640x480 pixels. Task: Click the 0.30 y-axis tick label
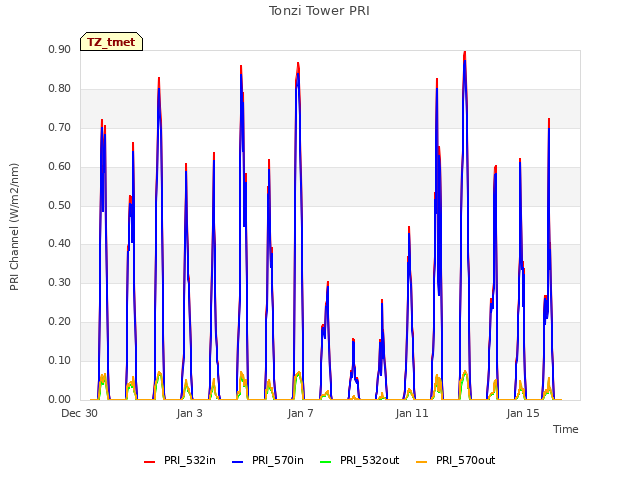pos(60,282)
